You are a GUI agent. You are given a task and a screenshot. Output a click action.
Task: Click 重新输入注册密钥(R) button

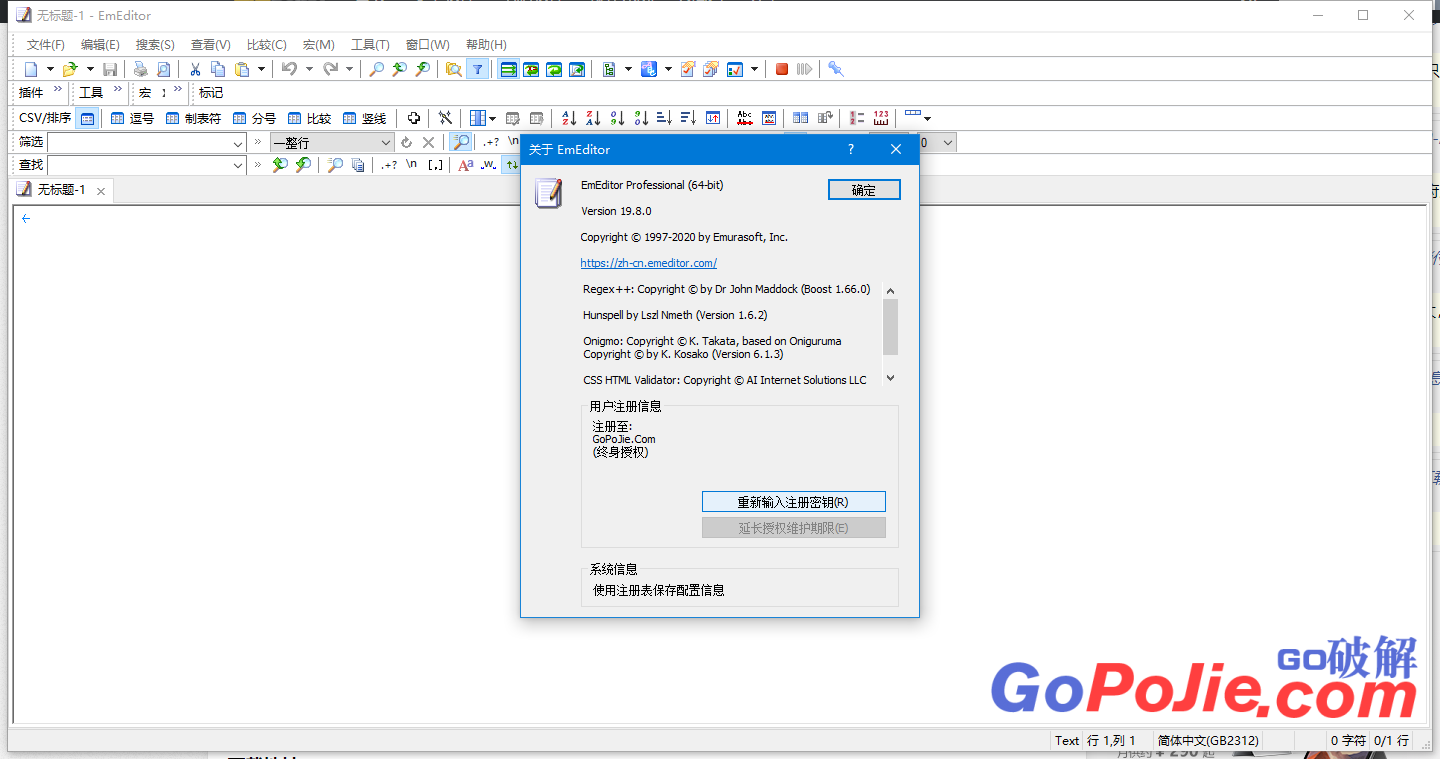[x=793, y=502]
